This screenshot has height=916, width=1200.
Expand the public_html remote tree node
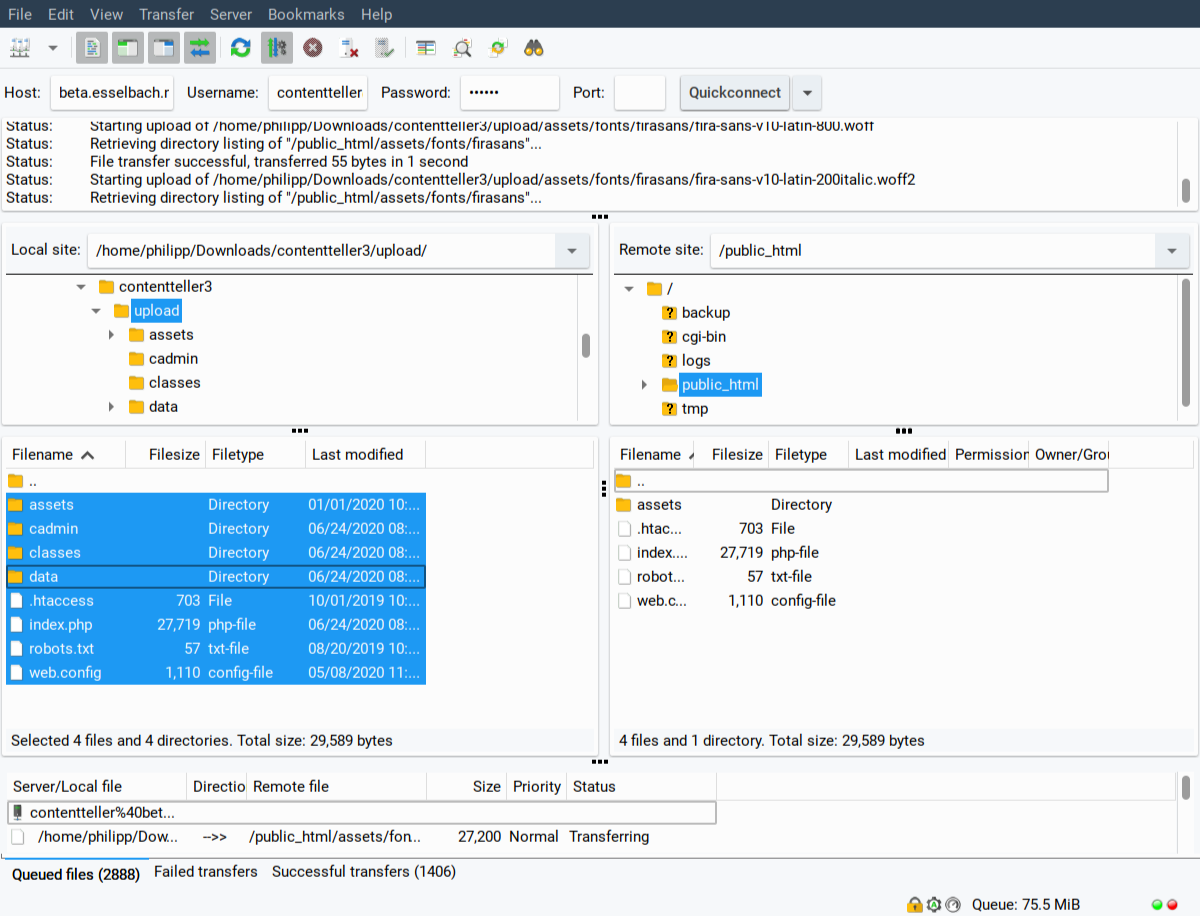click(x=643, y=385)
